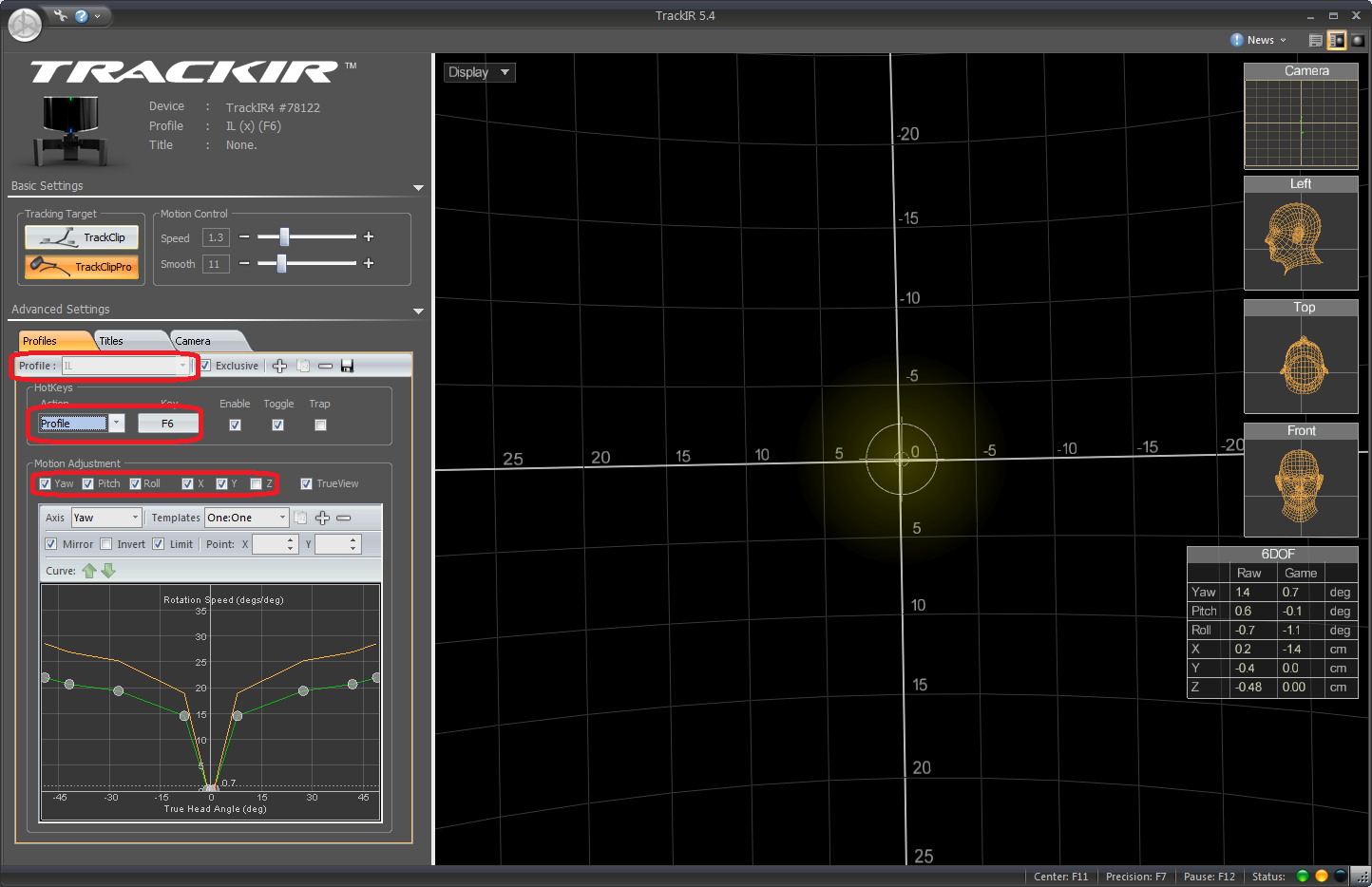This screenshot has height=887, width=1372.
Task: Copy the curve template icon
Action: coord(300,518)
